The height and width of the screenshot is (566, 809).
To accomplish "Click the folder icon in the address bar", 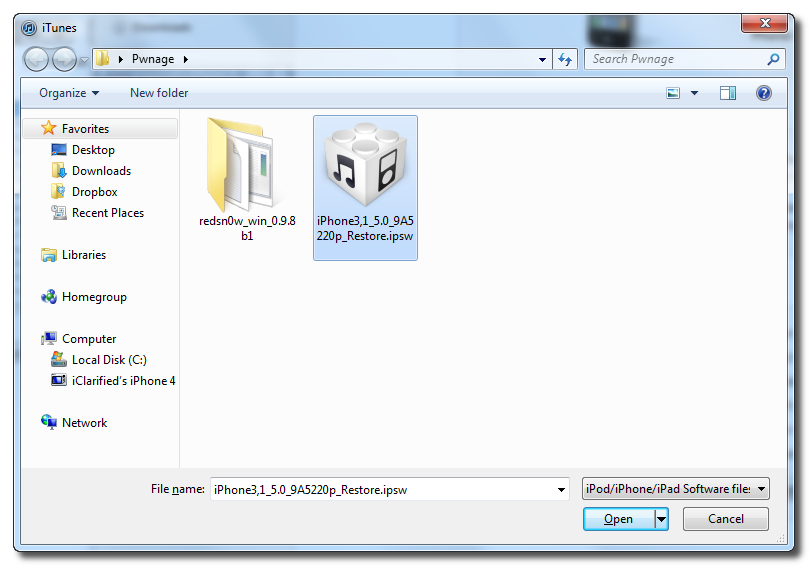I will click(103, 59).
